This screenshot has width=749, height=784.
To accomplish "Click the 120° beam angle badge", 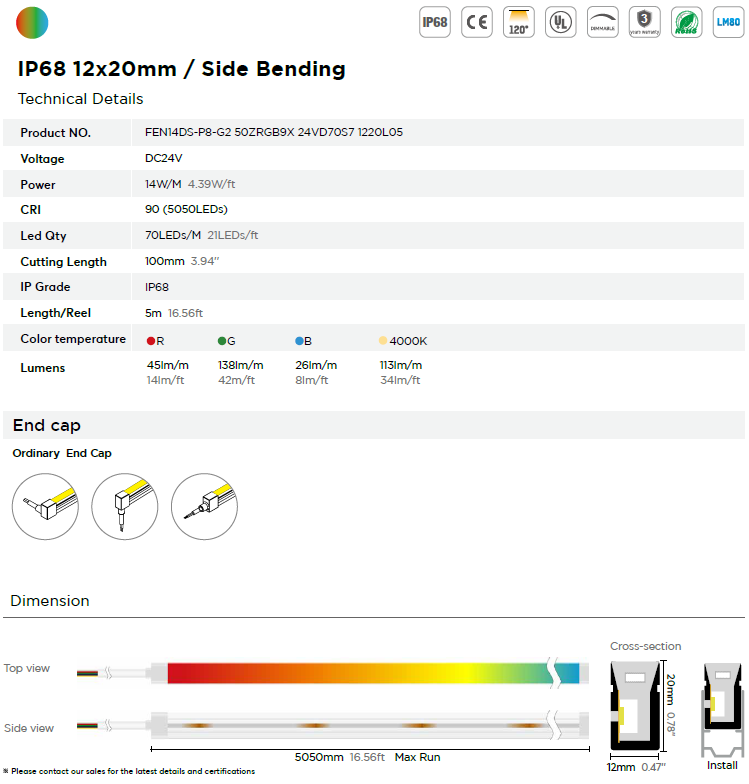I will [x=518, y=22].
